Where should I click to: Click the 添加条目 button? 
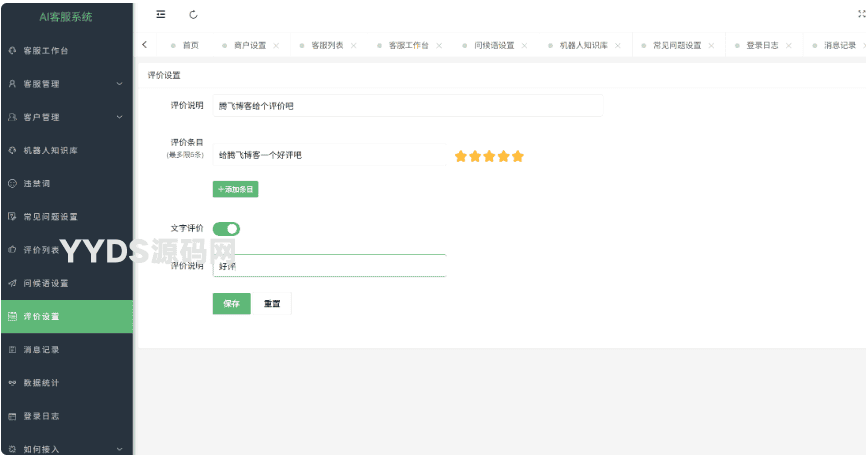(235, 189)
